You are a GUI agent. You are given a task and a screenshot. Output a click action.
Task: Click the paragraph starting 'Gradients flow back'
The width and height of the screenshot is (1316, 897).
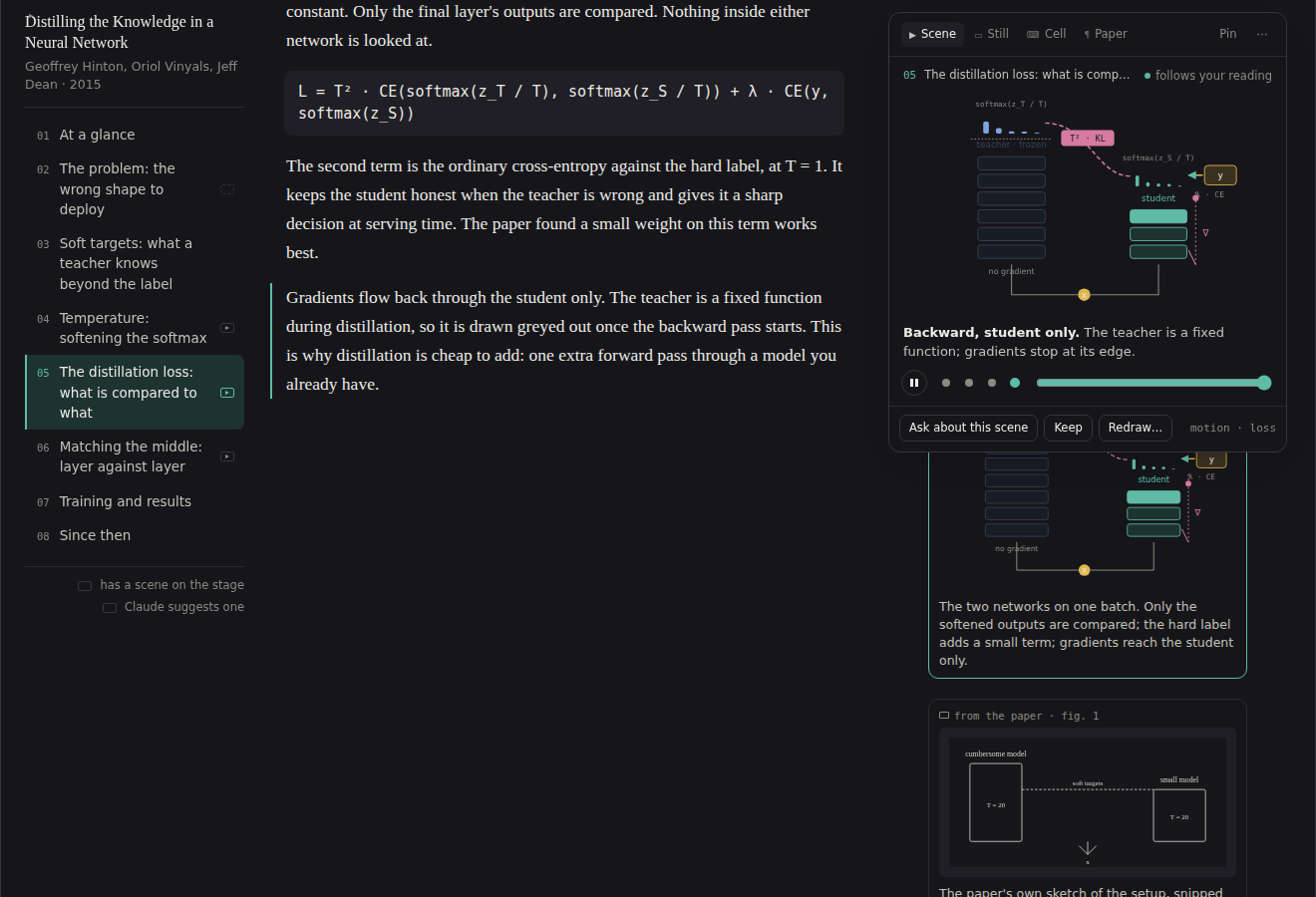[x=564, y=341]
